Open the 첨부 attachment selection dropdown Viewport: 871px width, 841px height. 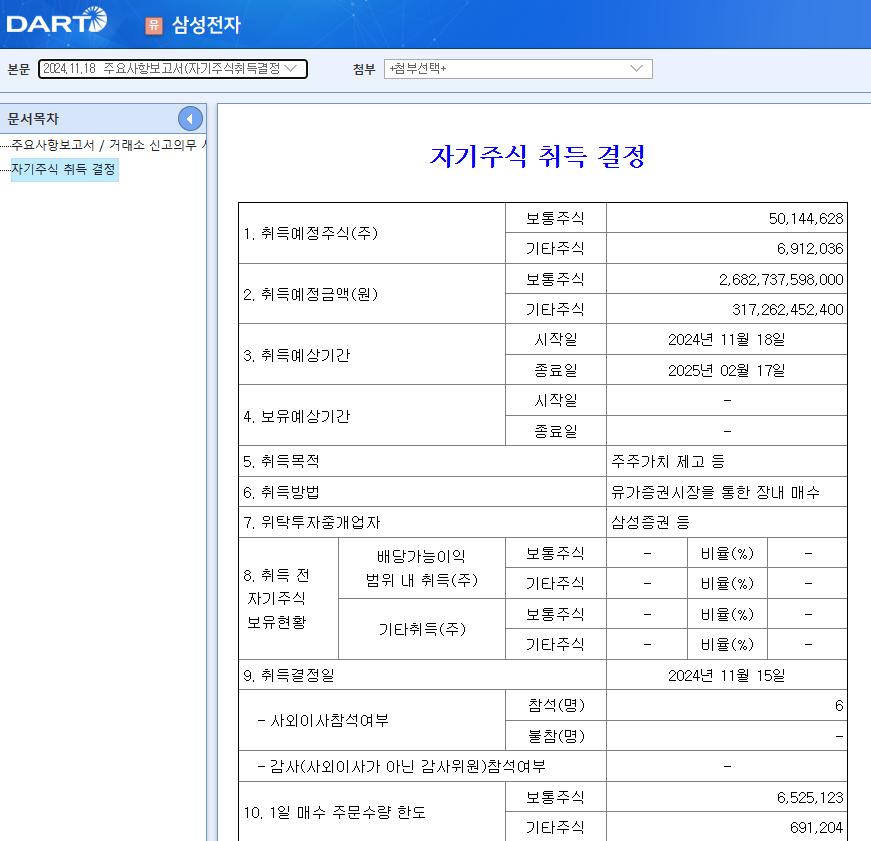point(518,69)
